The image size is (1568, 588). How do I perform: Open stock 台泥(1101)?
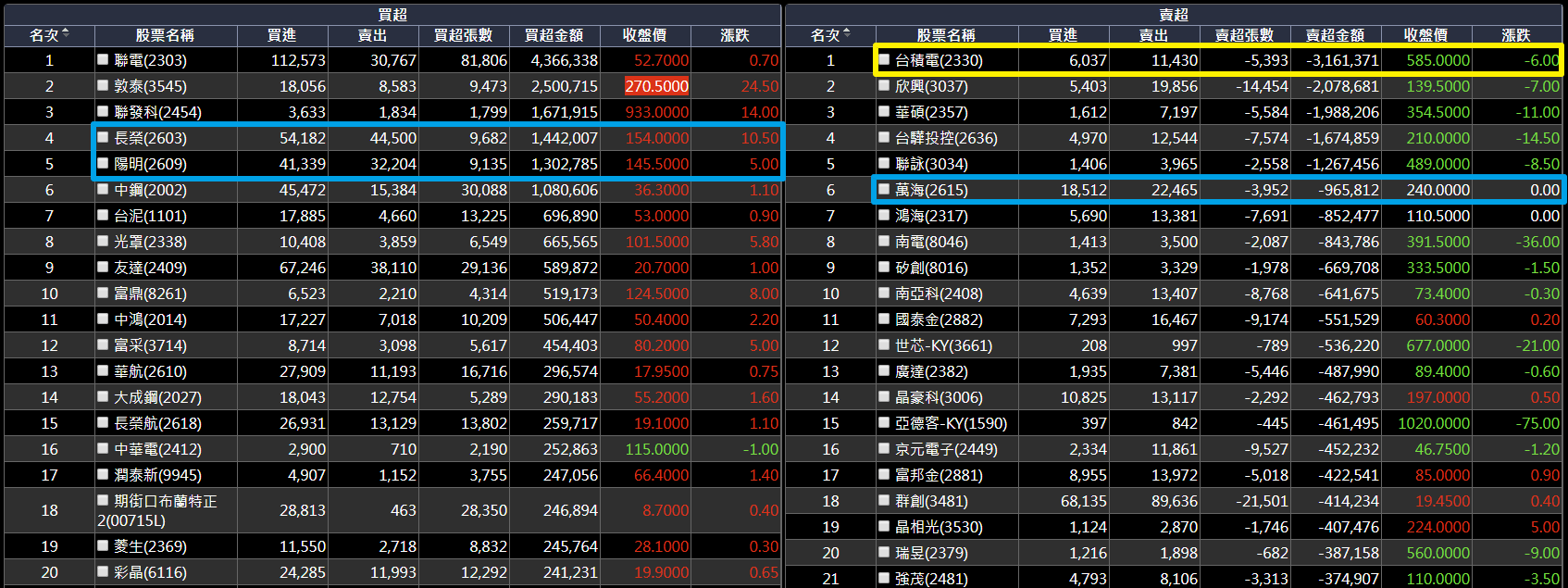150,216
